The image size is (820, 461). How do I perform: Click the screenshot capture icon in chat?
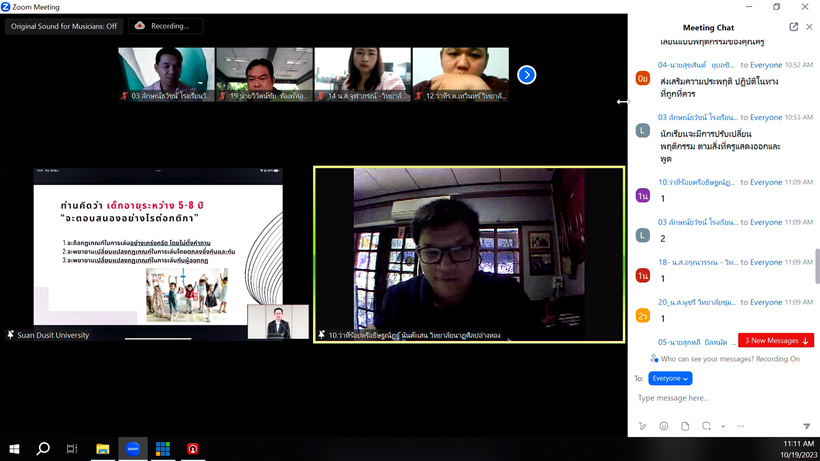click(706, 426)
